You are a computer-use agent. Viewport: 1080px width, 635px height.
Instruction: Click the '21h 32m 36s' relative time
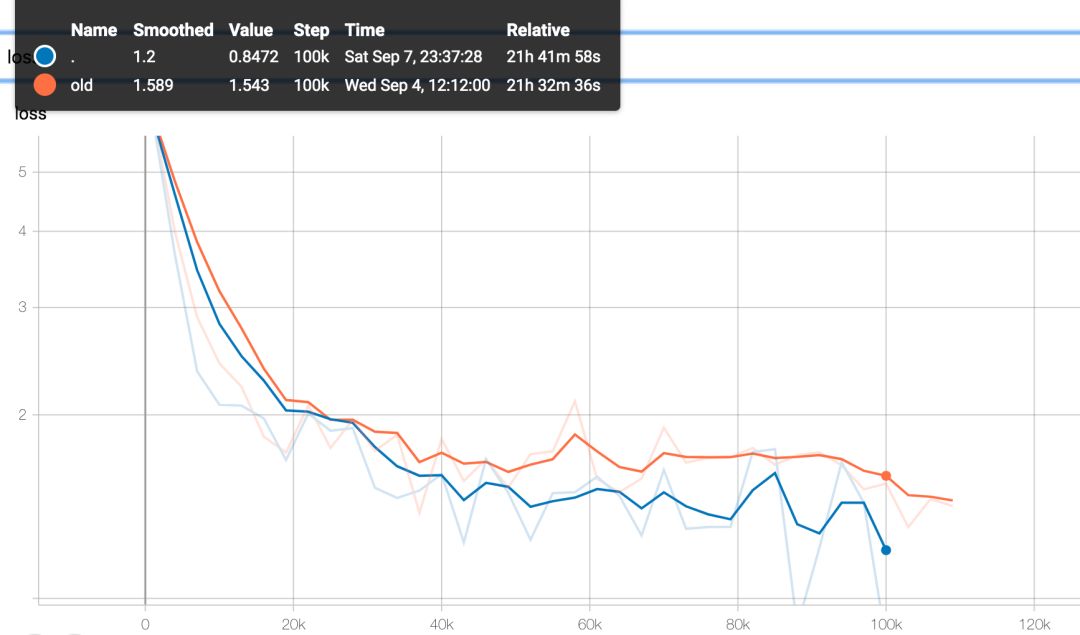[553, 85]
